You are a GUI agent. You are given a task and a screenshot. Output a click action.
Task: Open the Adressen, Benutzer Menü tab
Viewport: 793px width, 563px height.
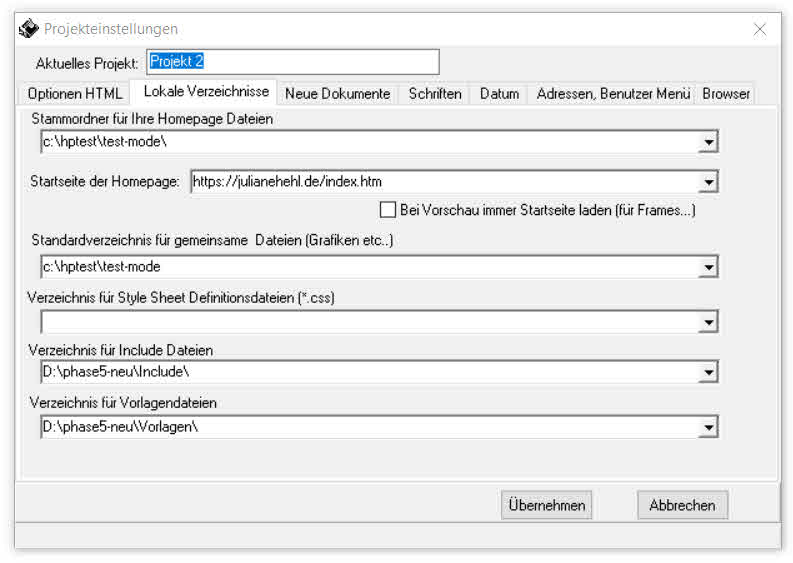coord(613,94)
